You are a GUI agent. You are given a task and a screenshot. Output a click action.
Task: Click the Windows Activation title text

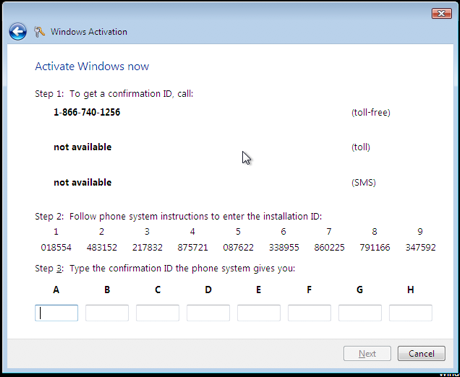(89, 32)
